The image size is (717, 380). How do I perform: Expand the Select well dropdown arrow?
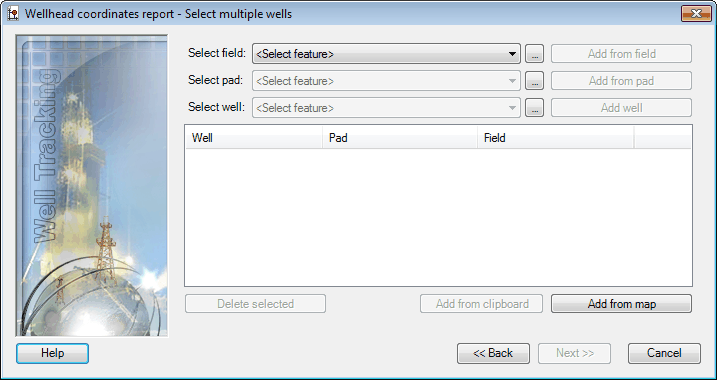point(512,108)
